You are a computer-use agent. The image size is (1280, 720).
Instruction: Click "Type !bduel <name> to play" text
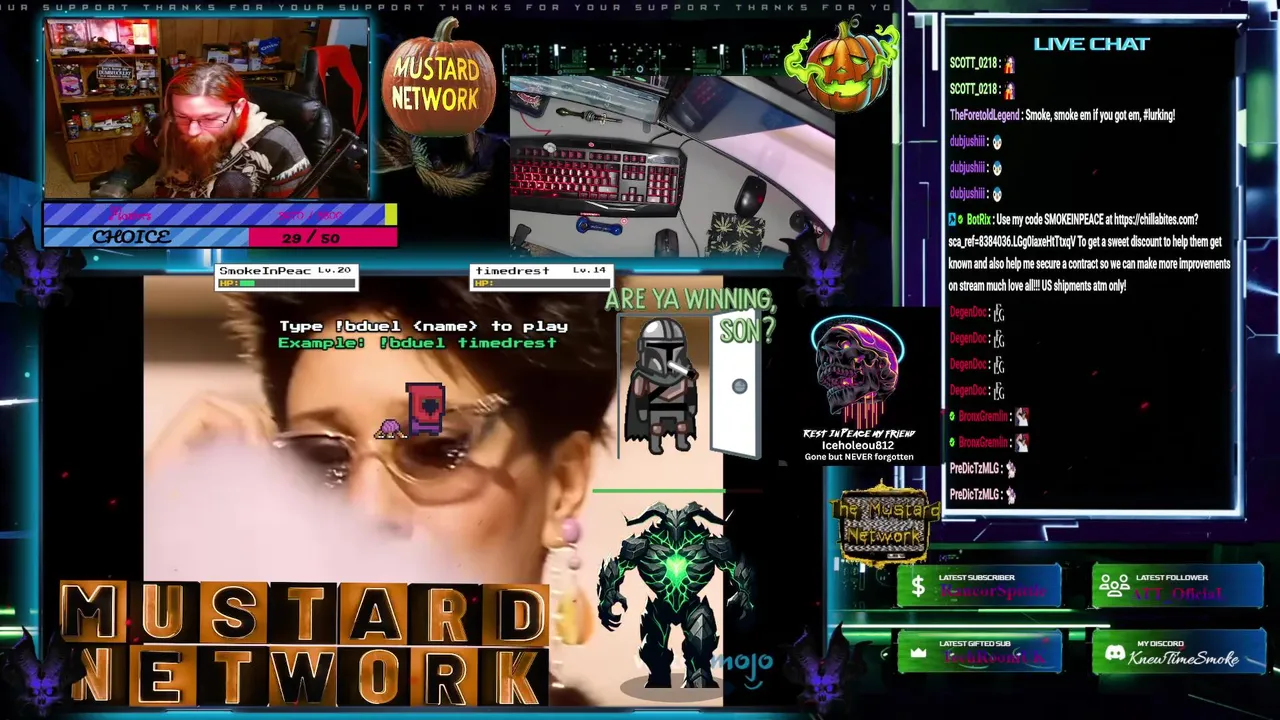pos(423,326)
